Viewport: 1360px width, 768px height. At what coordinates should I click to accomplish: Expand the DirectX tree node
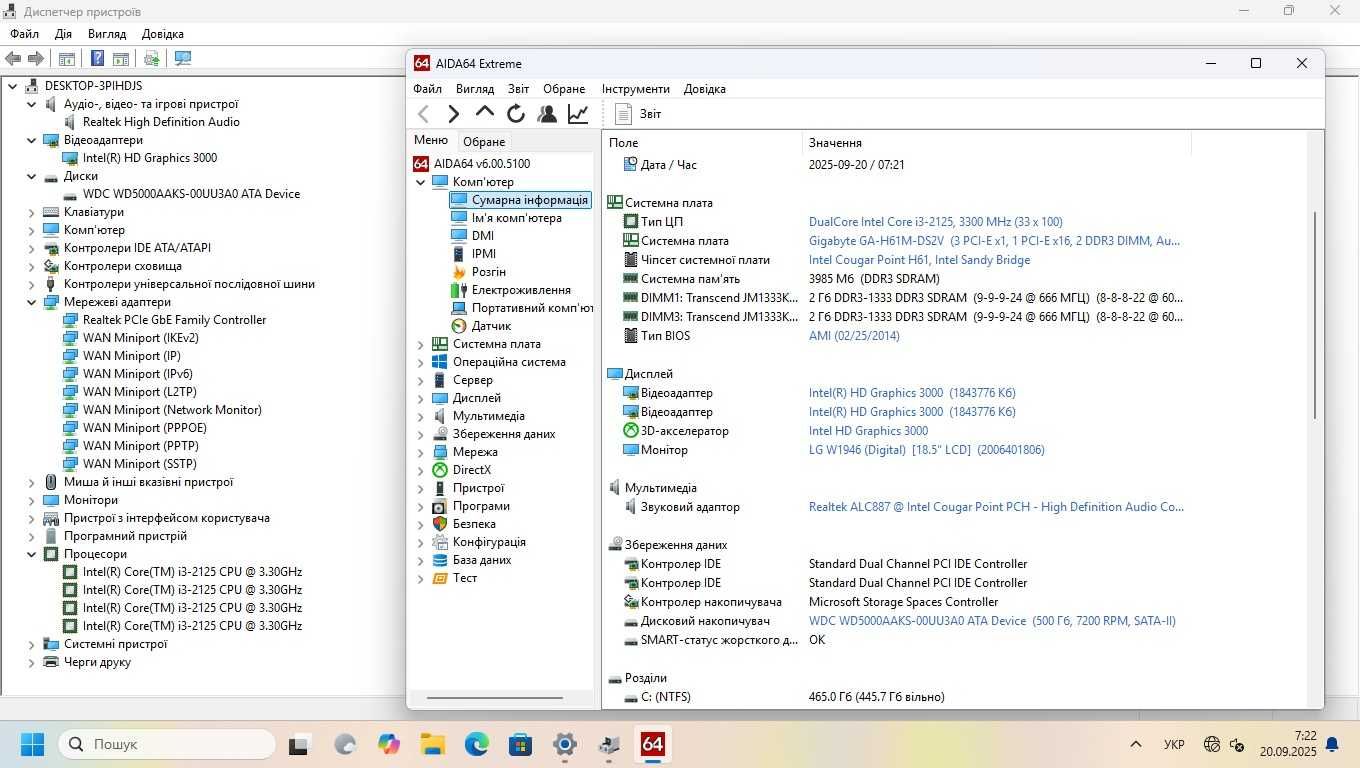click(x=421, y=470)
